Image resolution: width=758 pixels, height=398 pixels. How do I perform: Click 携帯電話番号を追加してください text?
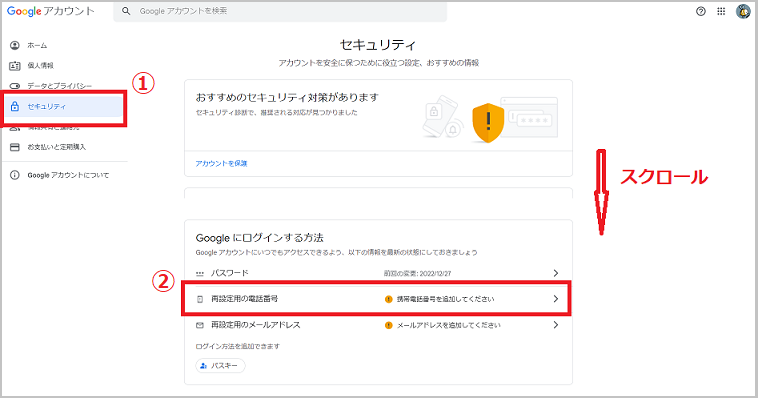pyautogui.click(x=446, y=299)
